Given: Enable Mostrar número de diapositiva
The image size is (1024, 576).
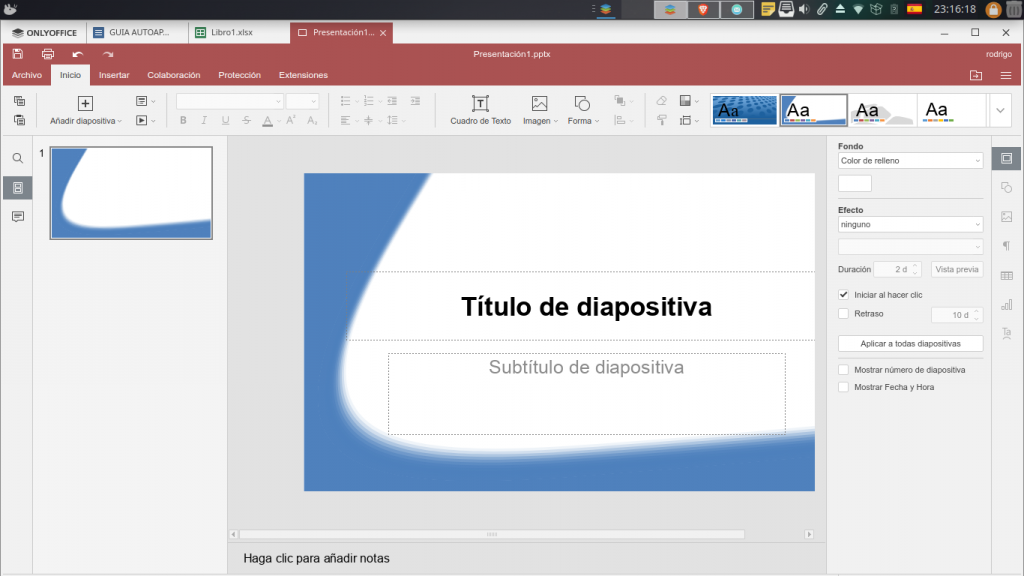Looking at the screenshot, I should pos(844,370).
